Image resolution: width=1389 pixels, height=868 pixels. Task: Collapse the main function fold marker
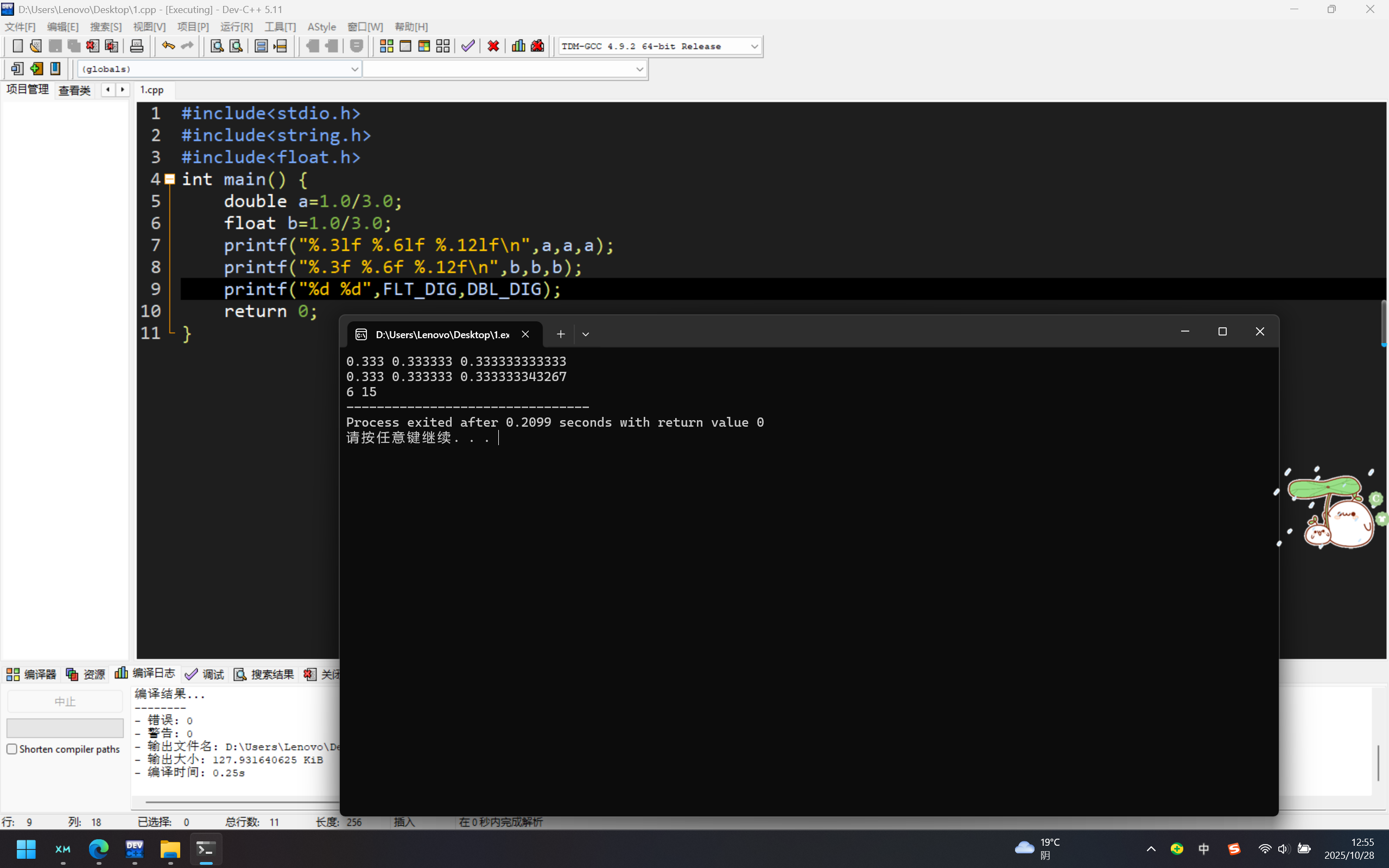(170, 179)
